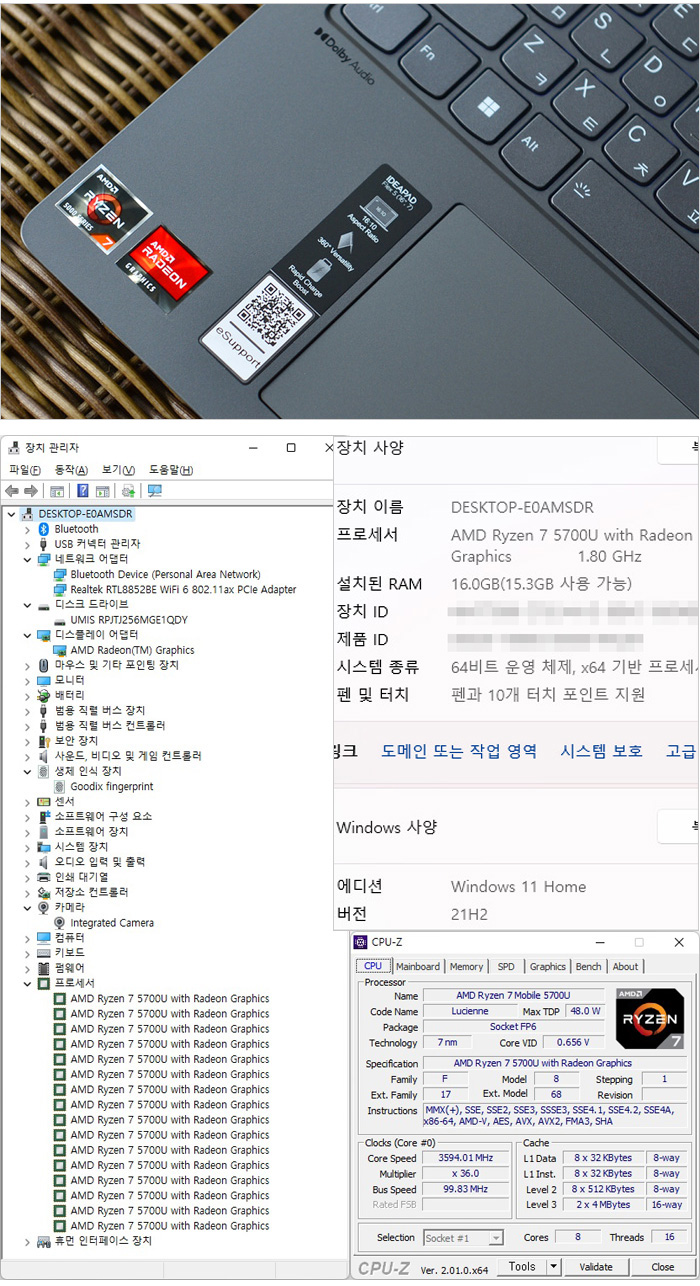The image size is (700, 1286).
Task: Select AMD Radeon(TM) Graphics device
Action: tap(132, 650)
